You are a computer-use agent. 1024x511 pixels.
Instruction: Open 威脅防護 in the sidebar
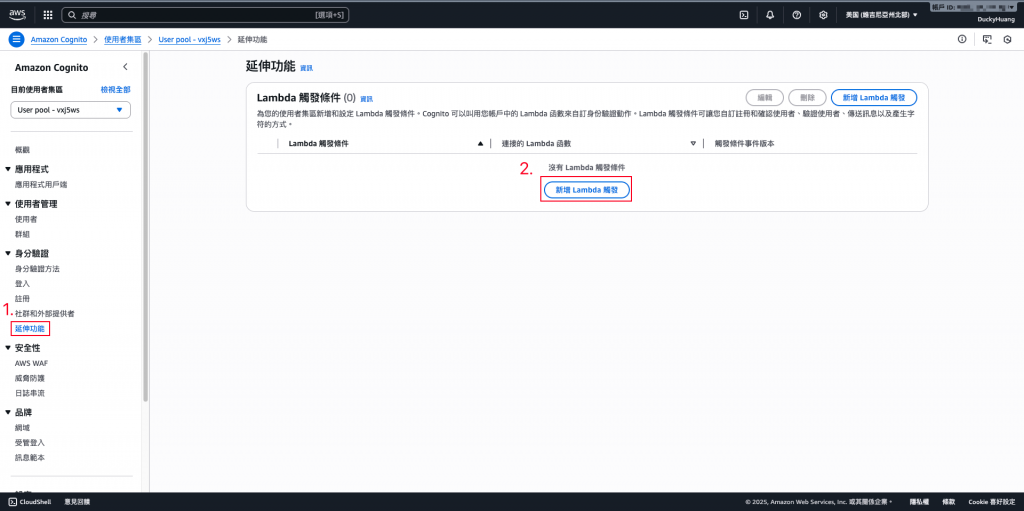click(x=29, y=378)
